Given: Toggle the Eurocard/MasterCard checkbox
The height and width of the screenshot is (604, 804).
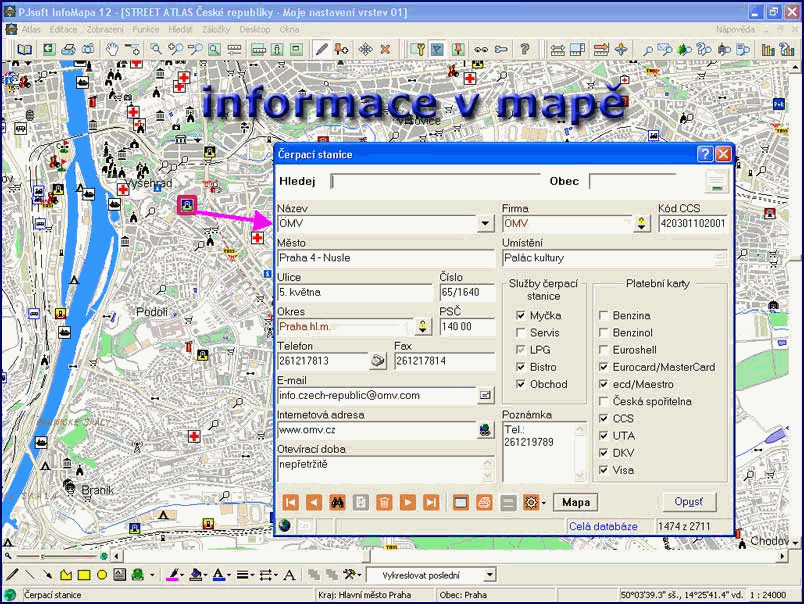Looking at the screenshot, I should 604,367.
